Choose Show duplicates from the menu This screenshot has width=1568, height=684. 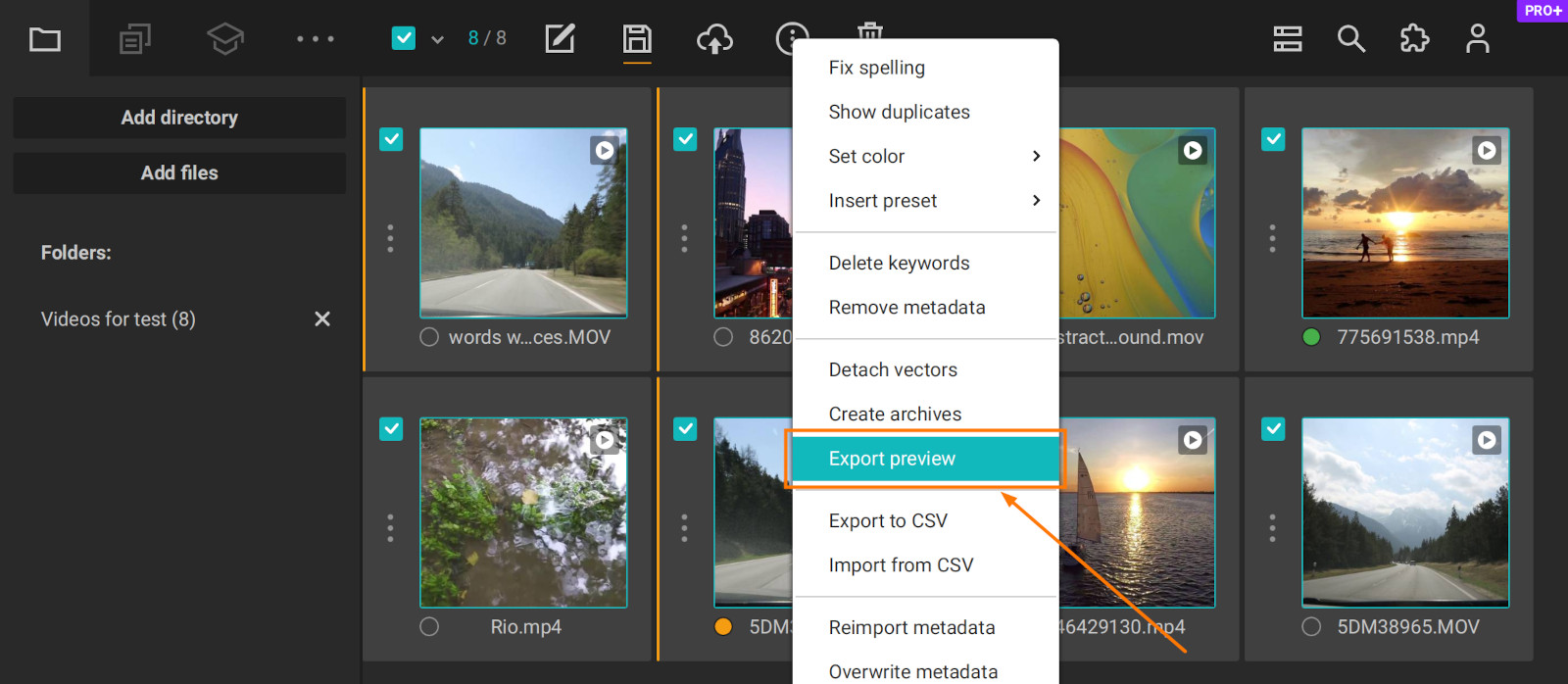(x=925, y=112)
